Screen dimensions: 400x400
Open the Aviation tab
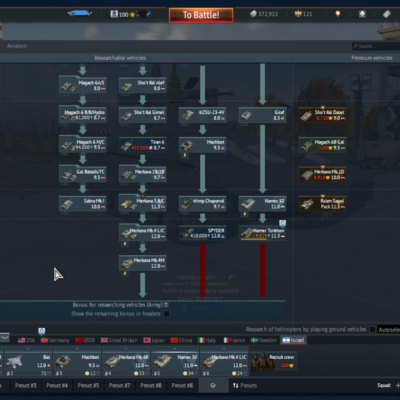click(x=17, y=46)
